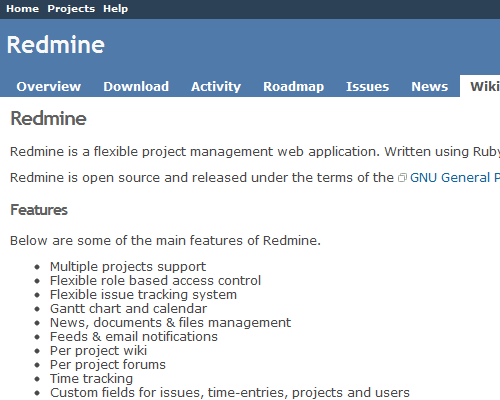Screen dimensions: 500x400
Task: Click 'Custom fields for issues' list item
Action: point(230,393)
